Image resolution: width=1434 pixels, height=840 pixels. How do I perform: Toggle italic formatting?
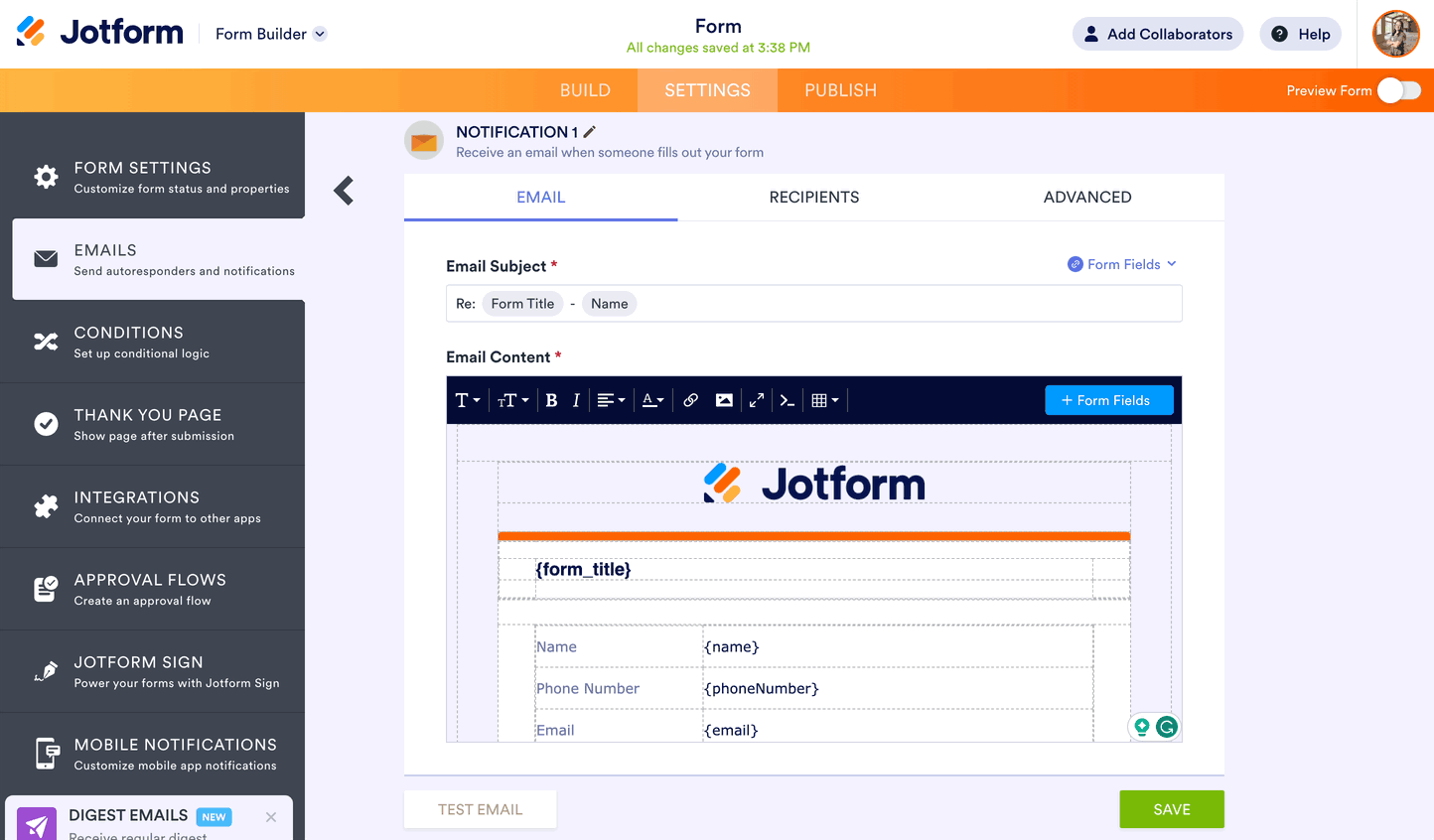coord(576,400)
